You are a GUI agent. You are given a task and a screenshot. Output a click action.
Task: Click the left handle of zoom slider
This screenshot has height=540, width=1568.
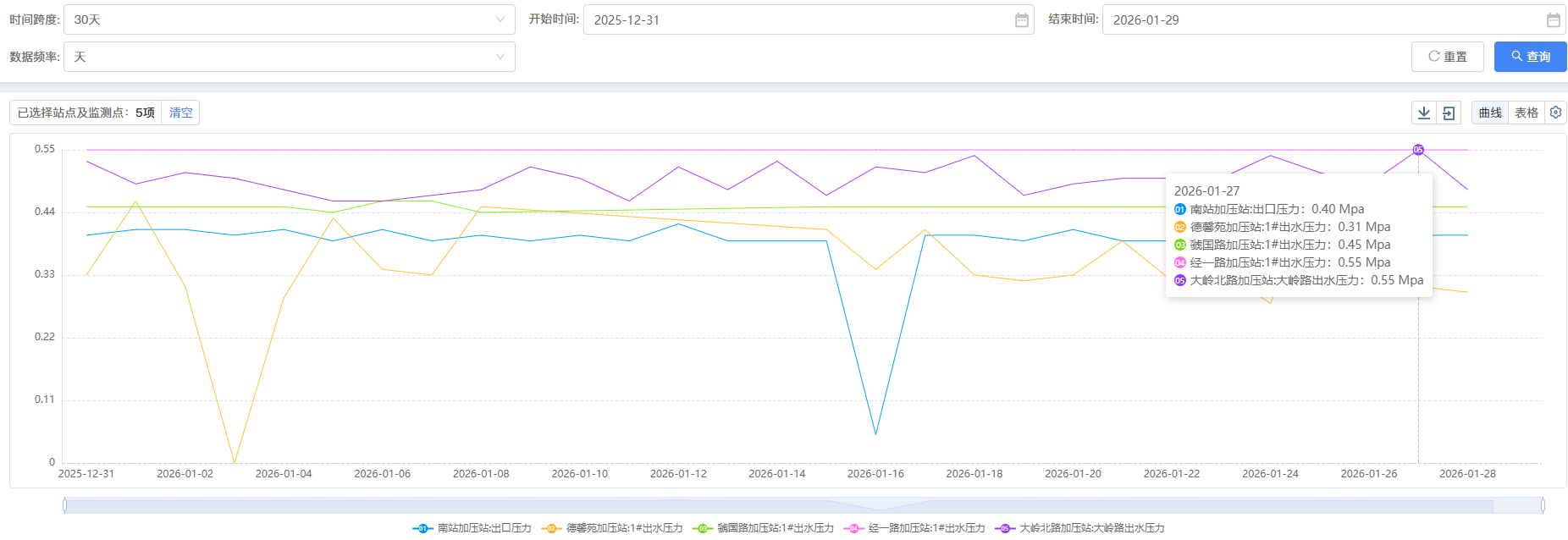(64, 505)
